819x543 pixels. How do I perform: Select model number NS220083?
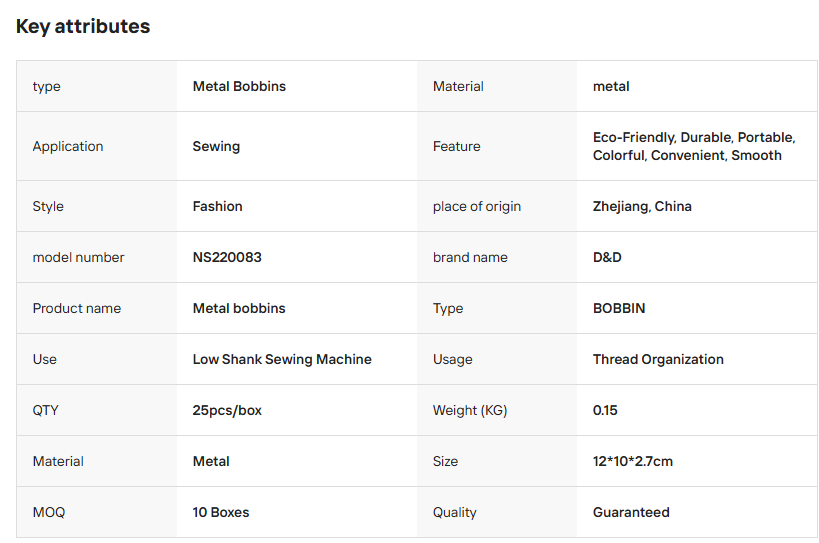tap(227, 257)
